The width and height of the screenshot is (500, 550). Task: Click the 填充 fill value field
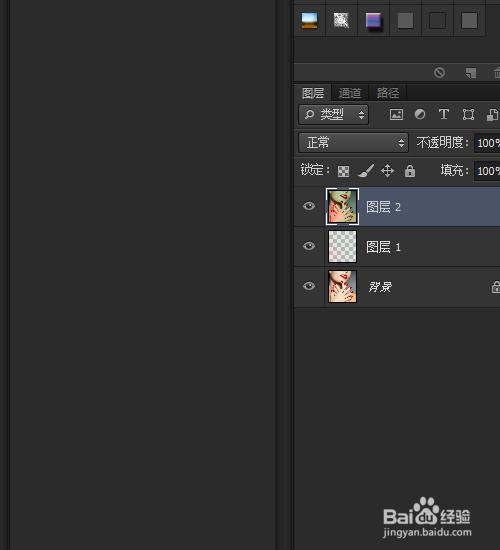click(487, 171)
